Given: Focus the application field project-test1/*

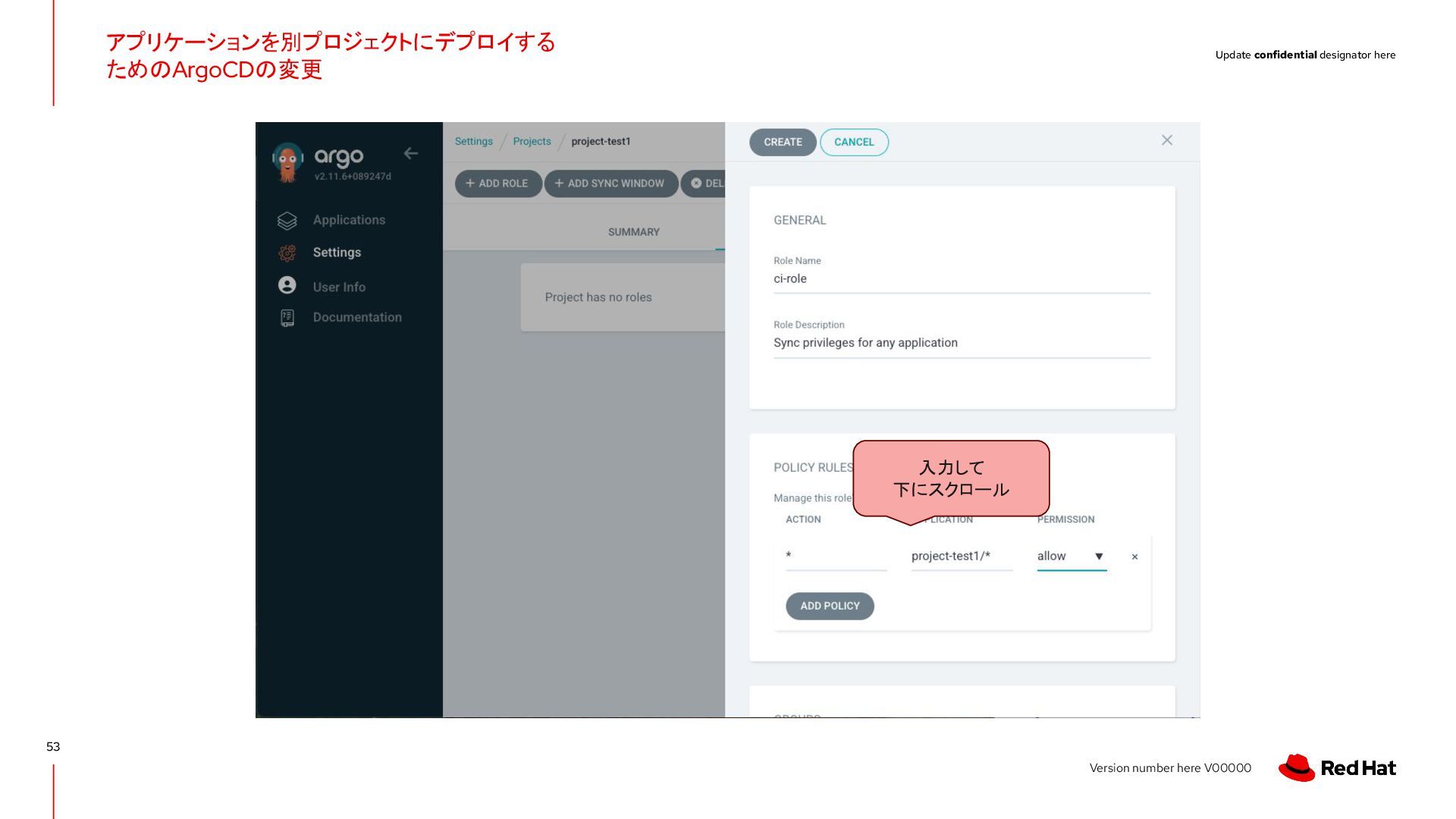Looking at the screenshot, I should tap(962, 557).
